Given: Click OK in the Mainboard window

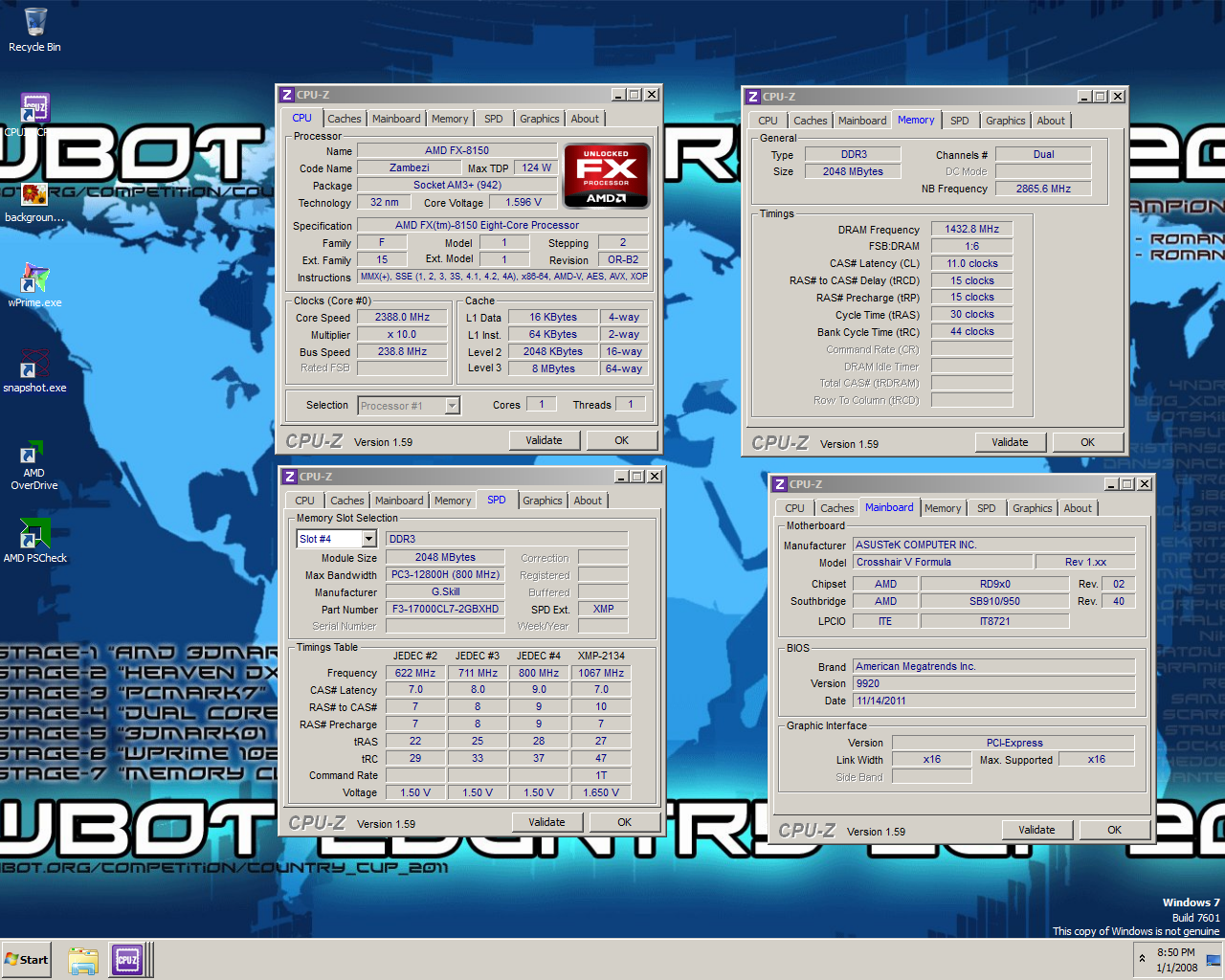Looking at the screenshot, I should 1115,830.
